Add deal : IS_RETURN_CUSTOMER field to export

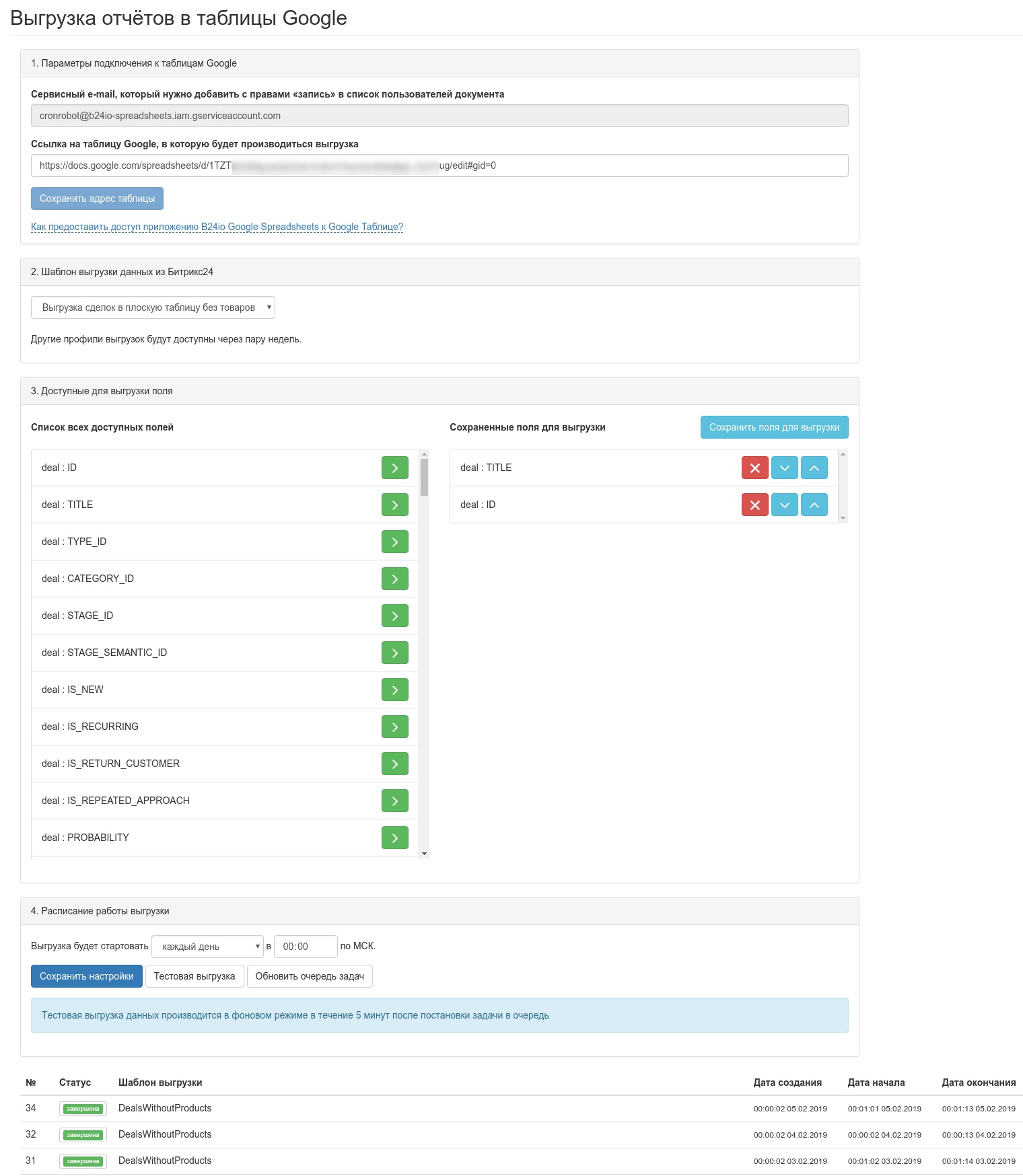[394, 764]
